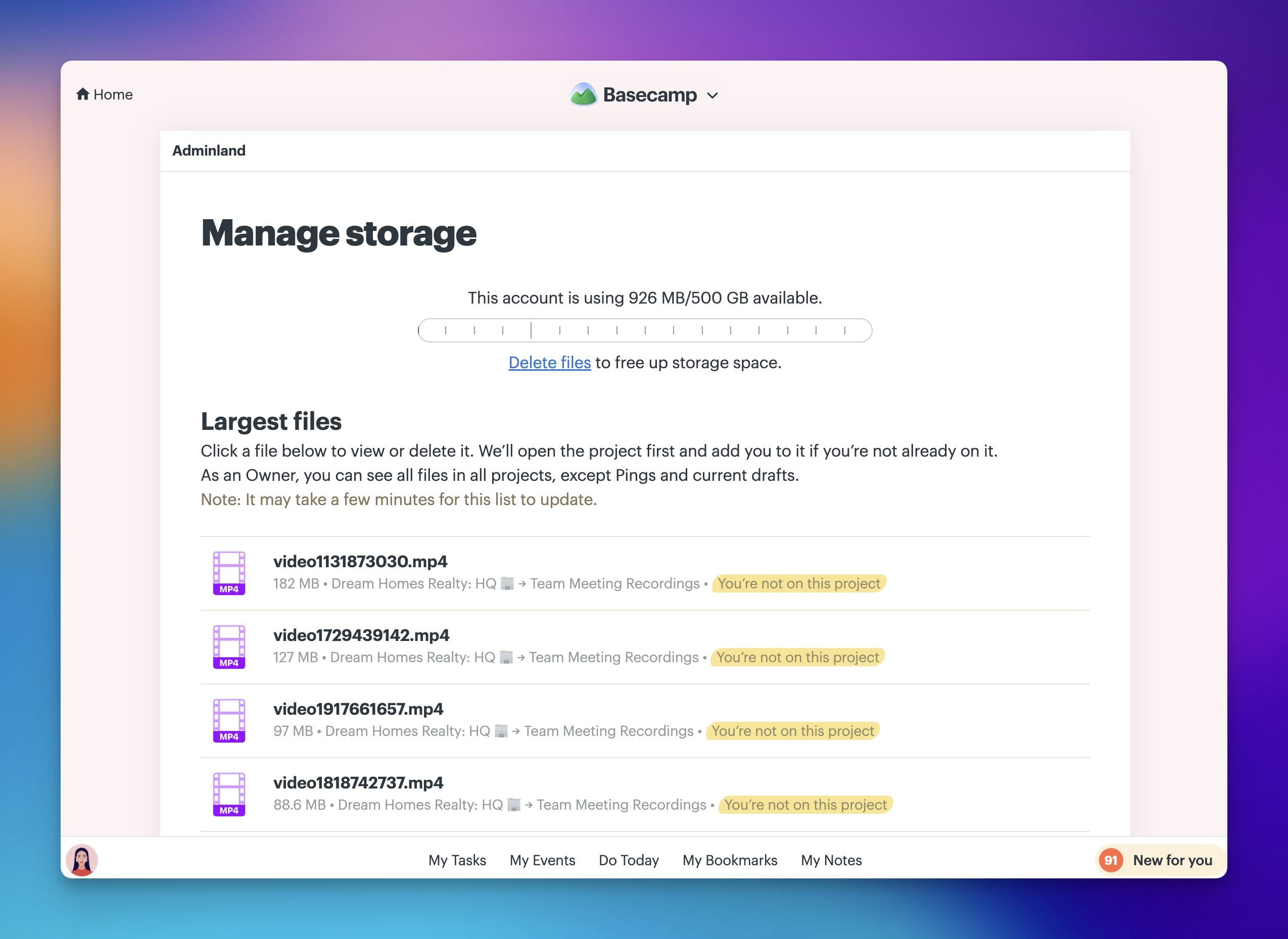Click MP4 icon for video1729439142.mp4
This screenshot has height=939, width=1288.
point(229,647)
